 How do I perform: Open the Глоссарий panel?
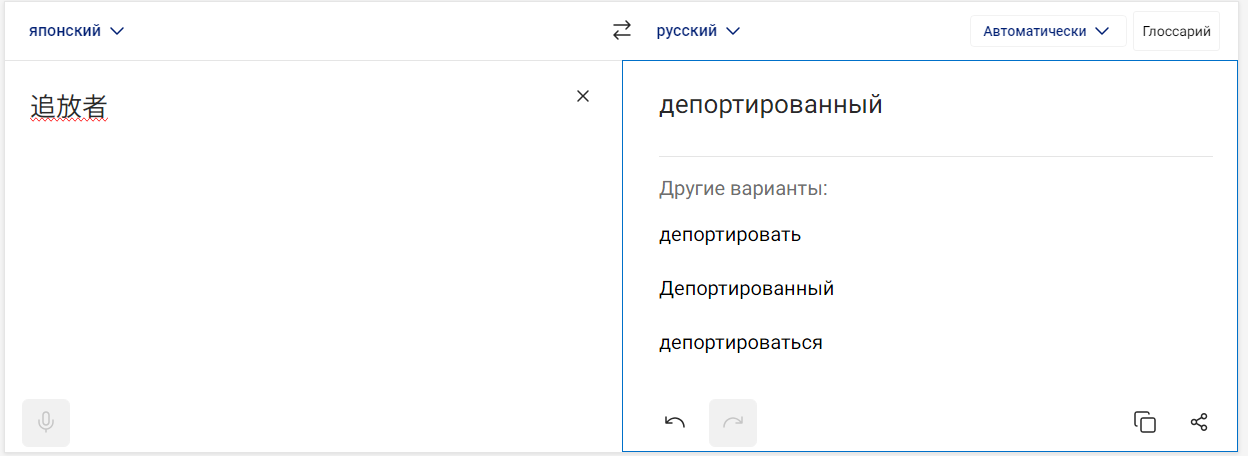point(1176,31)
